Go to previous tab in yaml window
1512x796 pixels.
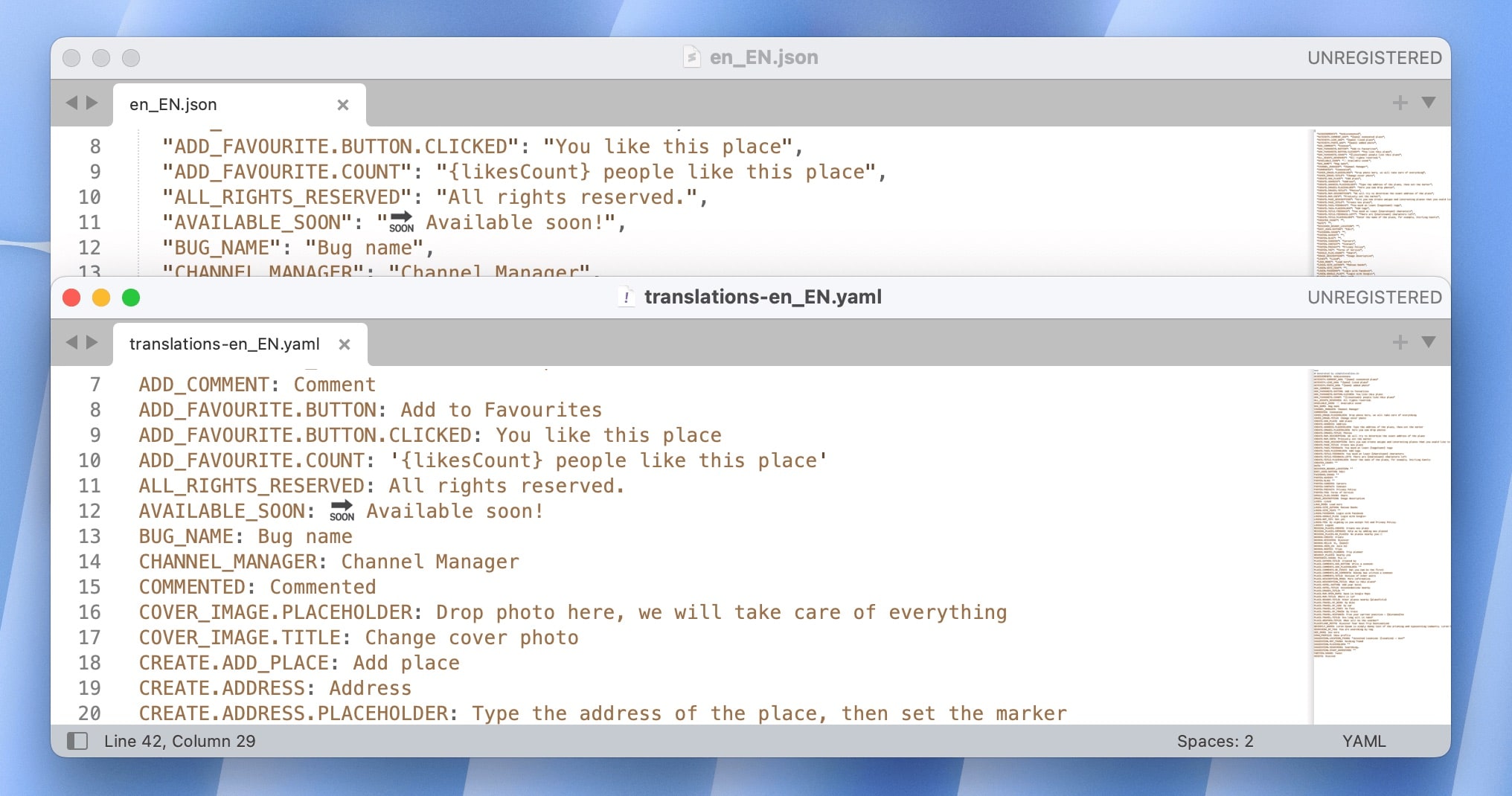[71, 342]
